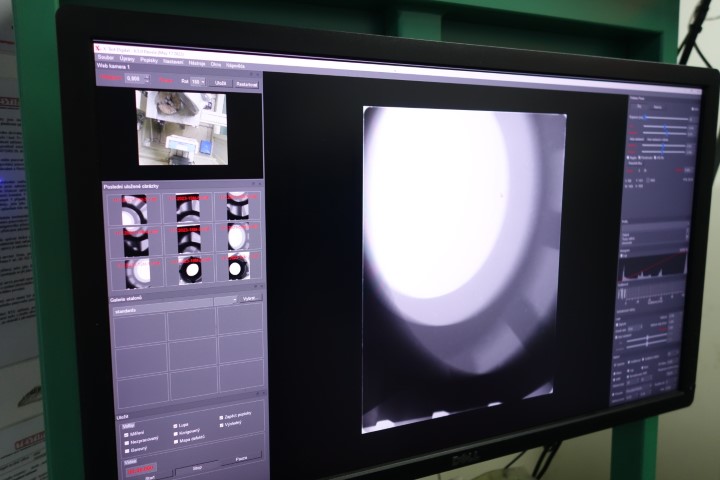Click the Restartovat button
The image size is (720, 480).
(246, 85)
